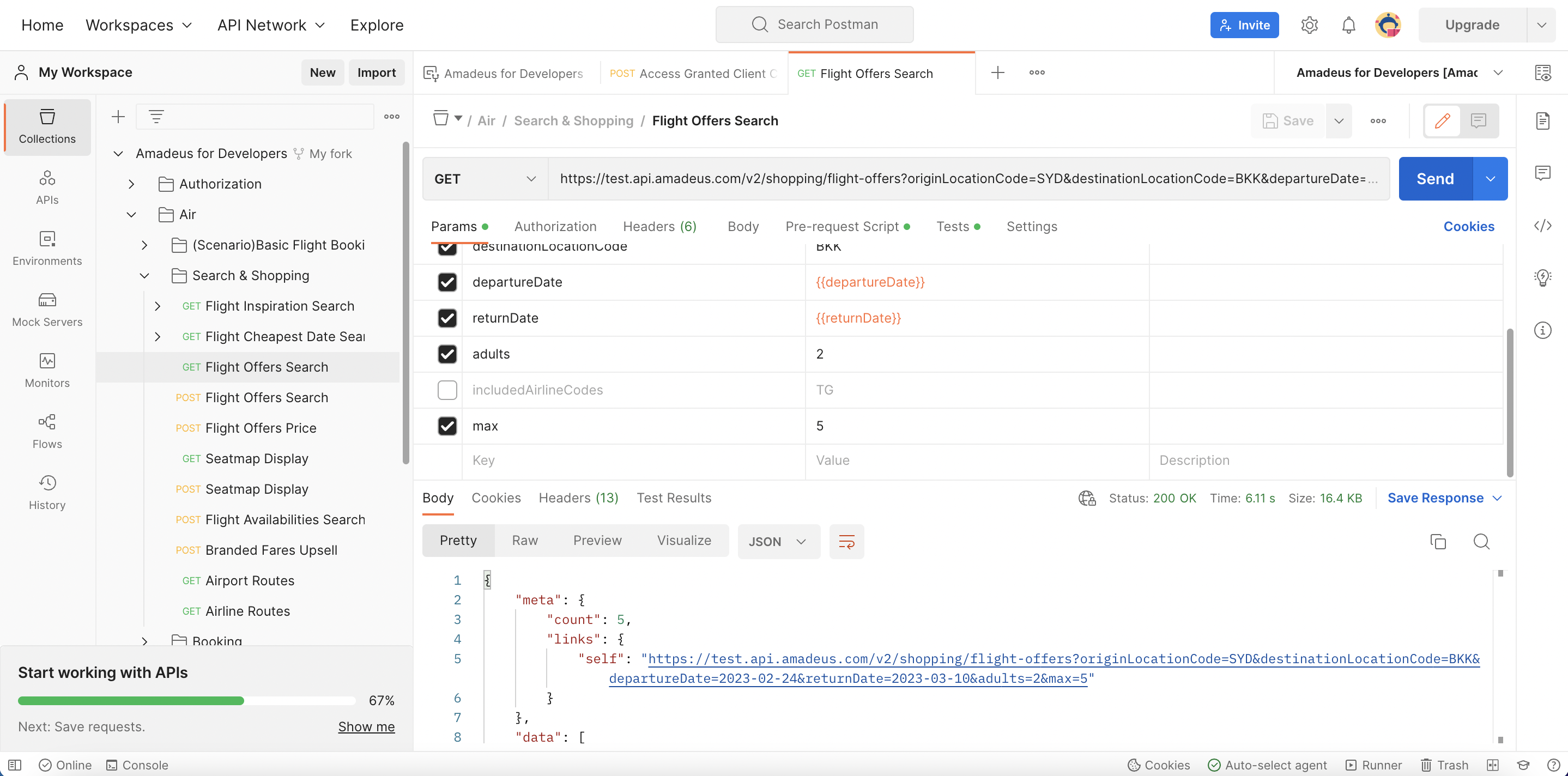Click the request URL field
Image resolution: width=1568 pixels, height=776 pixels.
click(968, 178)
